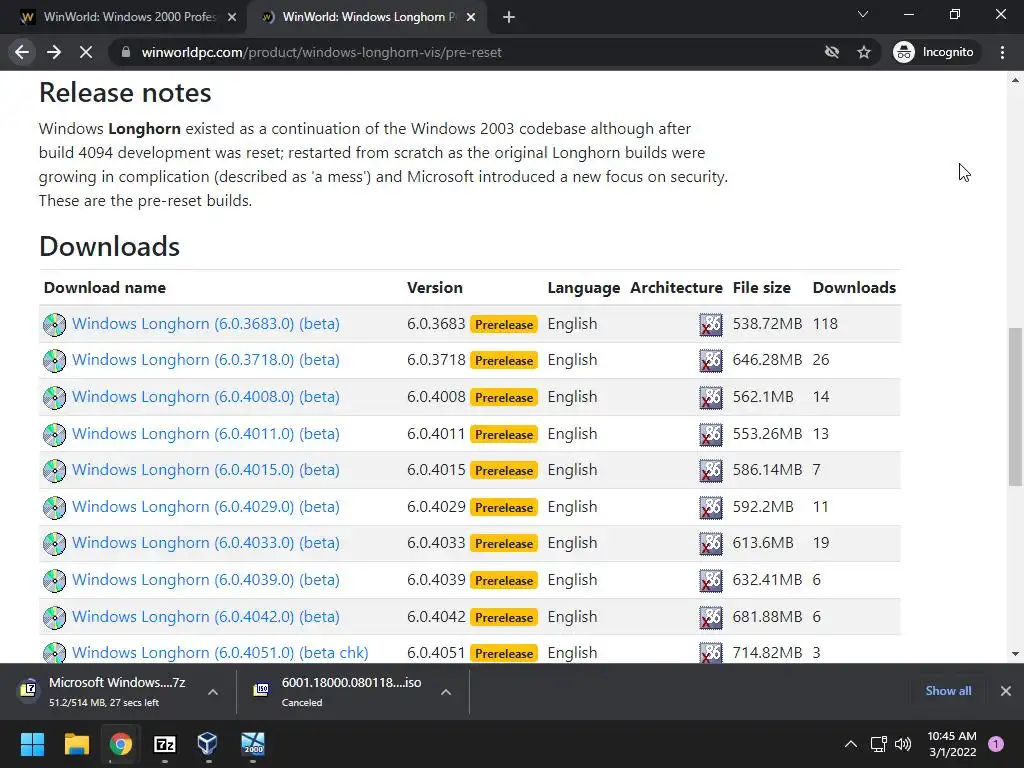The width and height of the screenshot is (1024, 768).
Task: Open Windows Longhorn (6.0.4029.0) beta download
Action: coord(206,507)
